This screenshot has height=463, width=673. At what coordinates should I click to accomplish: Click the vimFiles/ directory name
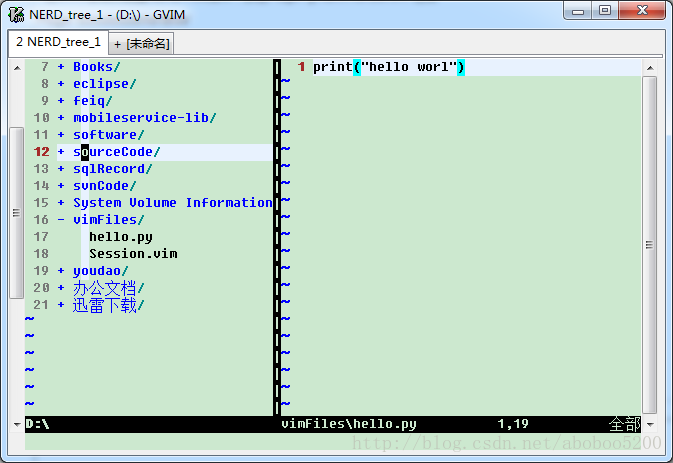point(109,220)
